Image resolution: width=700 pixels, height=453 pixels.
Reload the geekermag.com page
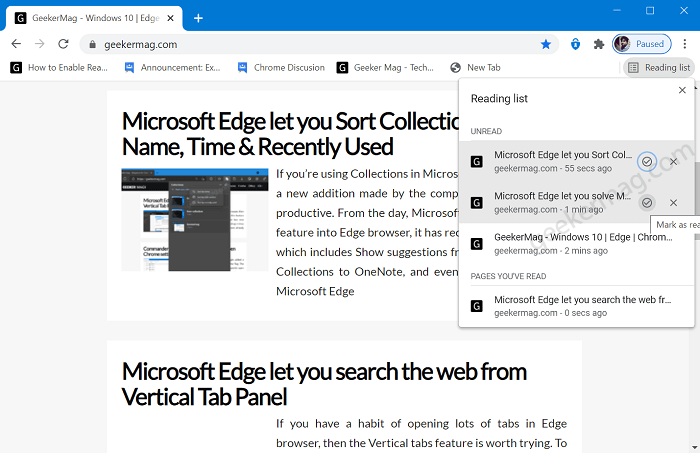63,44
